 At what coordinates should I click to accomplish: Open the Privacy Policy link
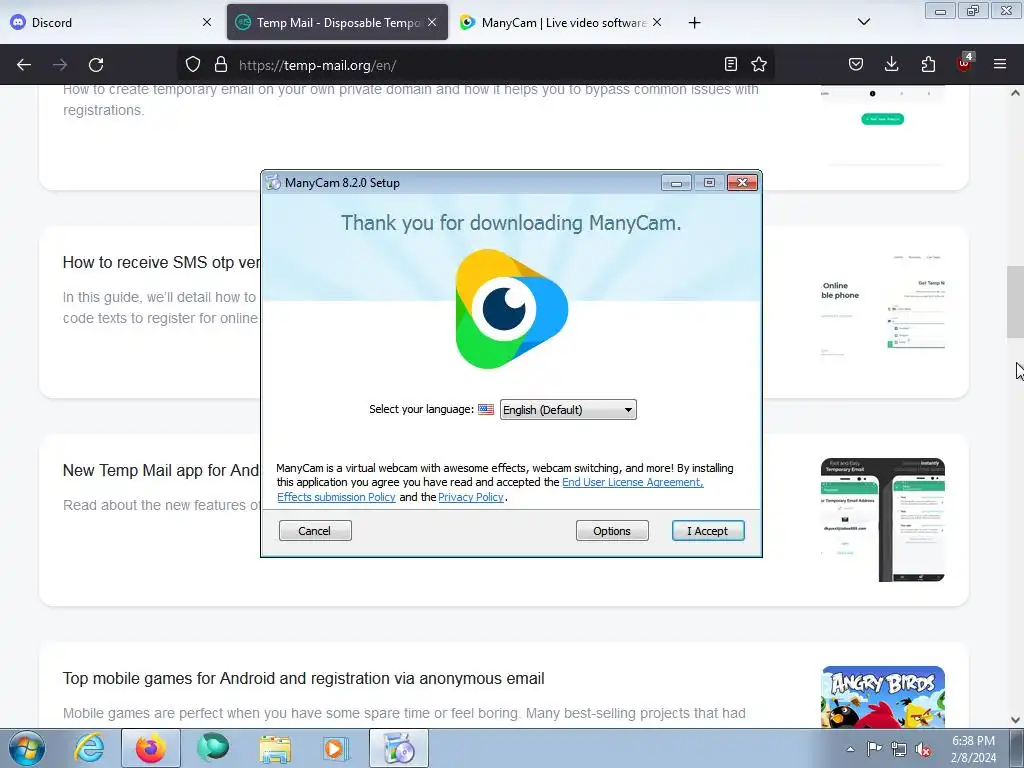coord(471,497)
